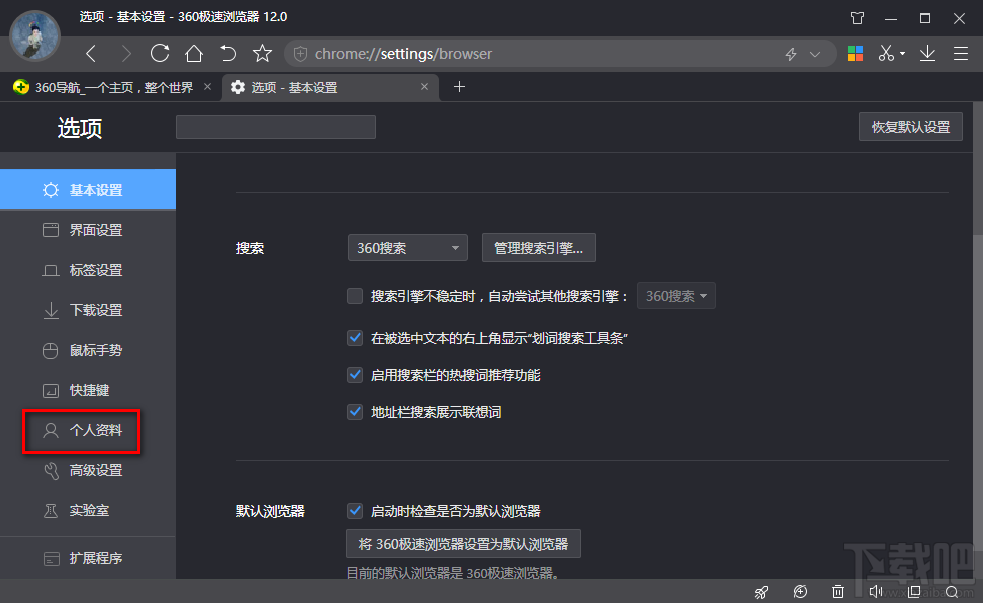
Task: Open 界面设置 in the sidebar
Action: click(x=88, y=230)
